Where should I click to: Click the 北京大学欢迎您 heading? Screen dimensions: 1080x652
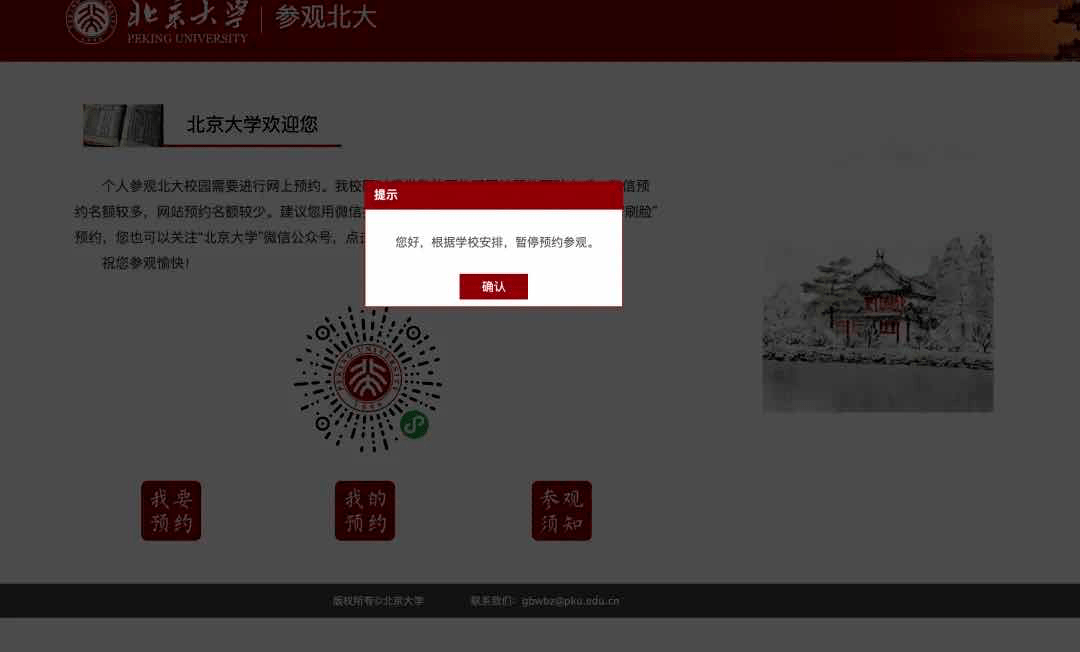[252, 125]
